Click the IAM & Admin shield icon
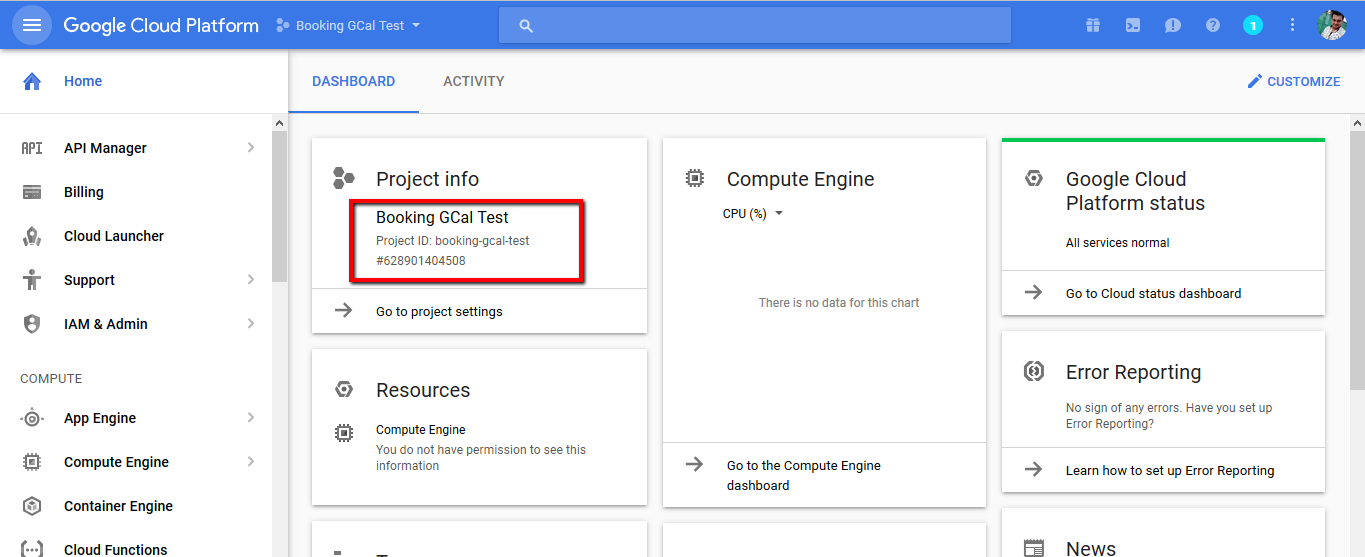Image resolution: width=1365 pixels, height=557 pixels. (32, 324)
